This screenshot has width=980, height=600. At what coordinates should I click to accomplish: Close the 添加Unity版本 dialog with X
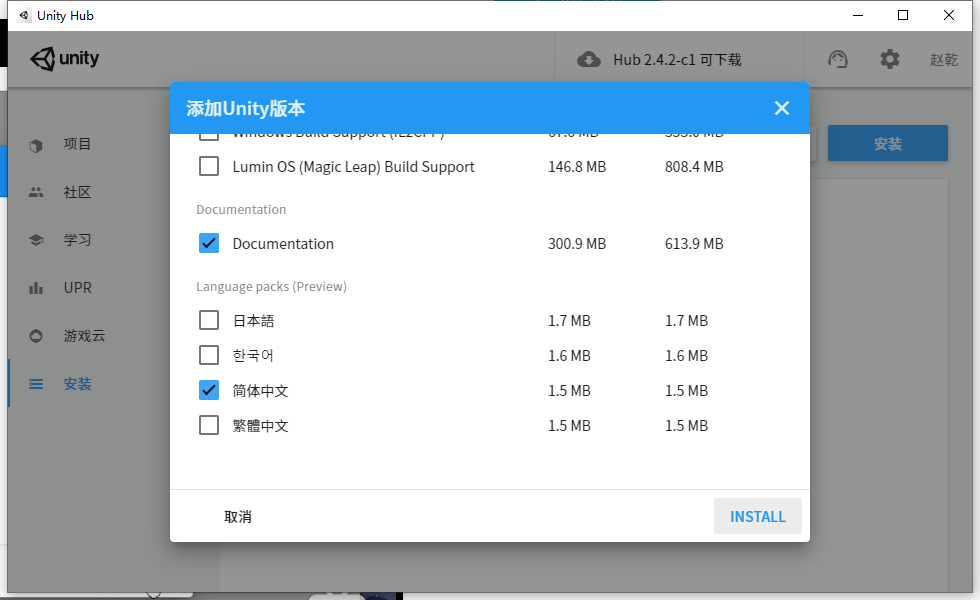click(781, 108)
